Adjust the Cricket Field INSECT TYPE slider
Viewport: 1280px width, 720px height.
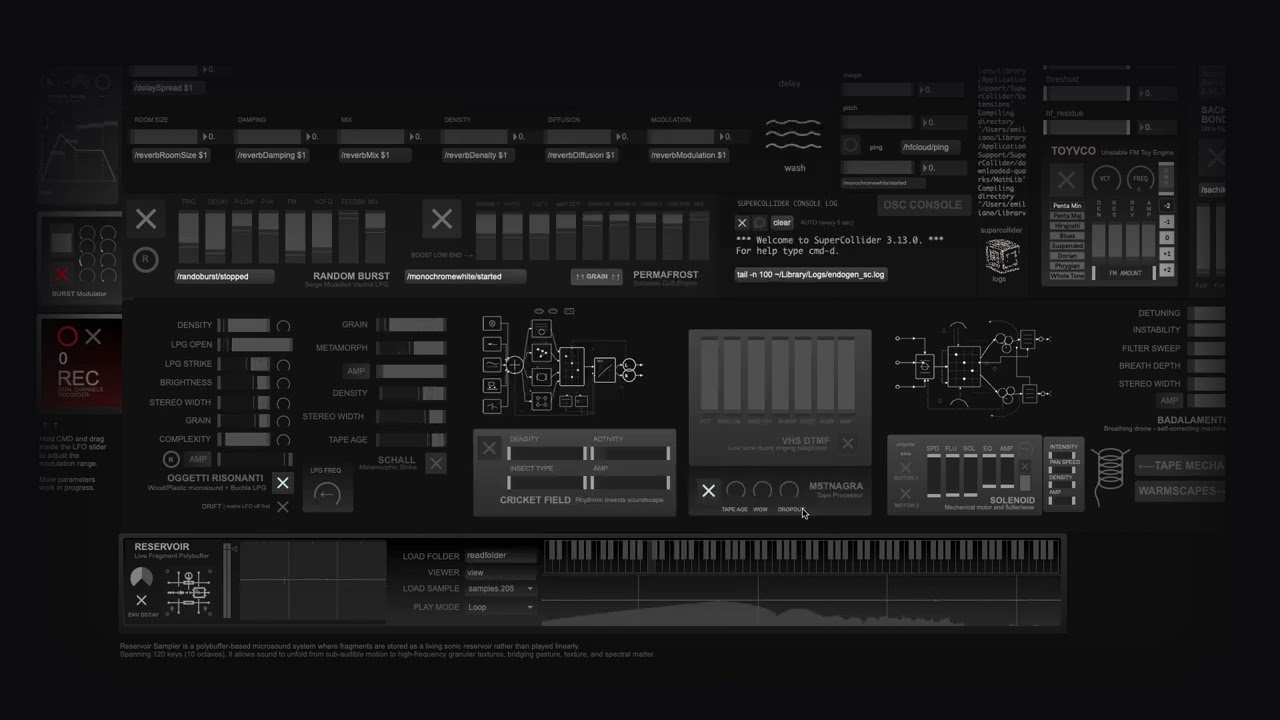[x=546, y=482]
